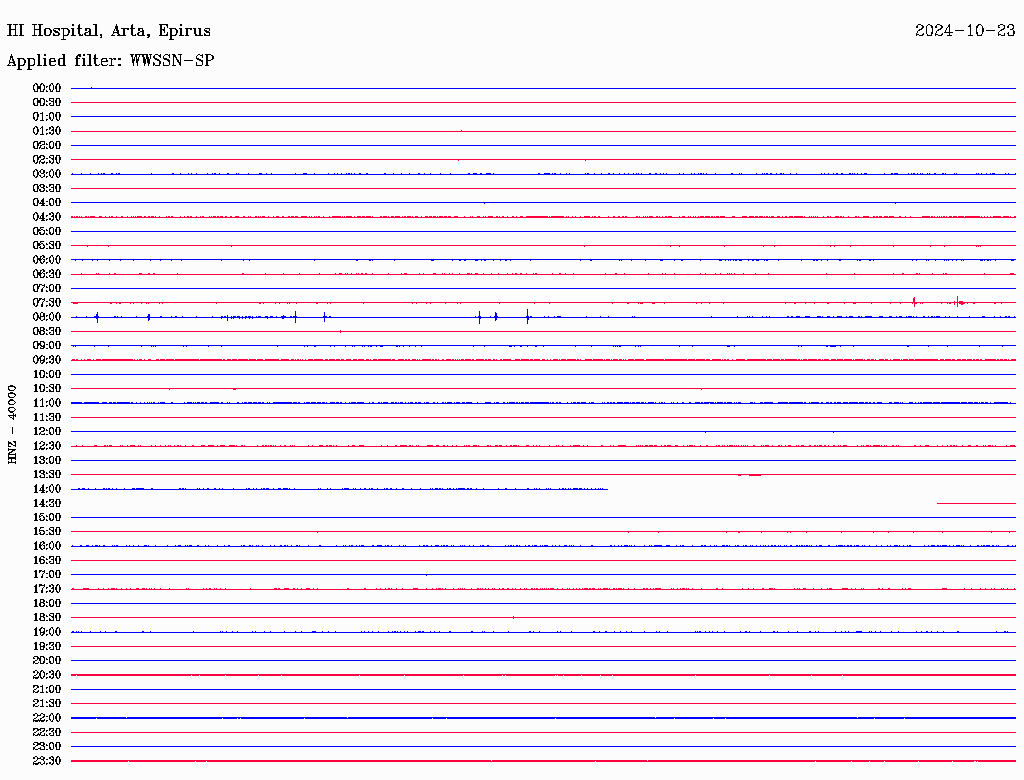1024x780 pixels.
Task: Select the 16:00 time label
Action: [47, 546]
